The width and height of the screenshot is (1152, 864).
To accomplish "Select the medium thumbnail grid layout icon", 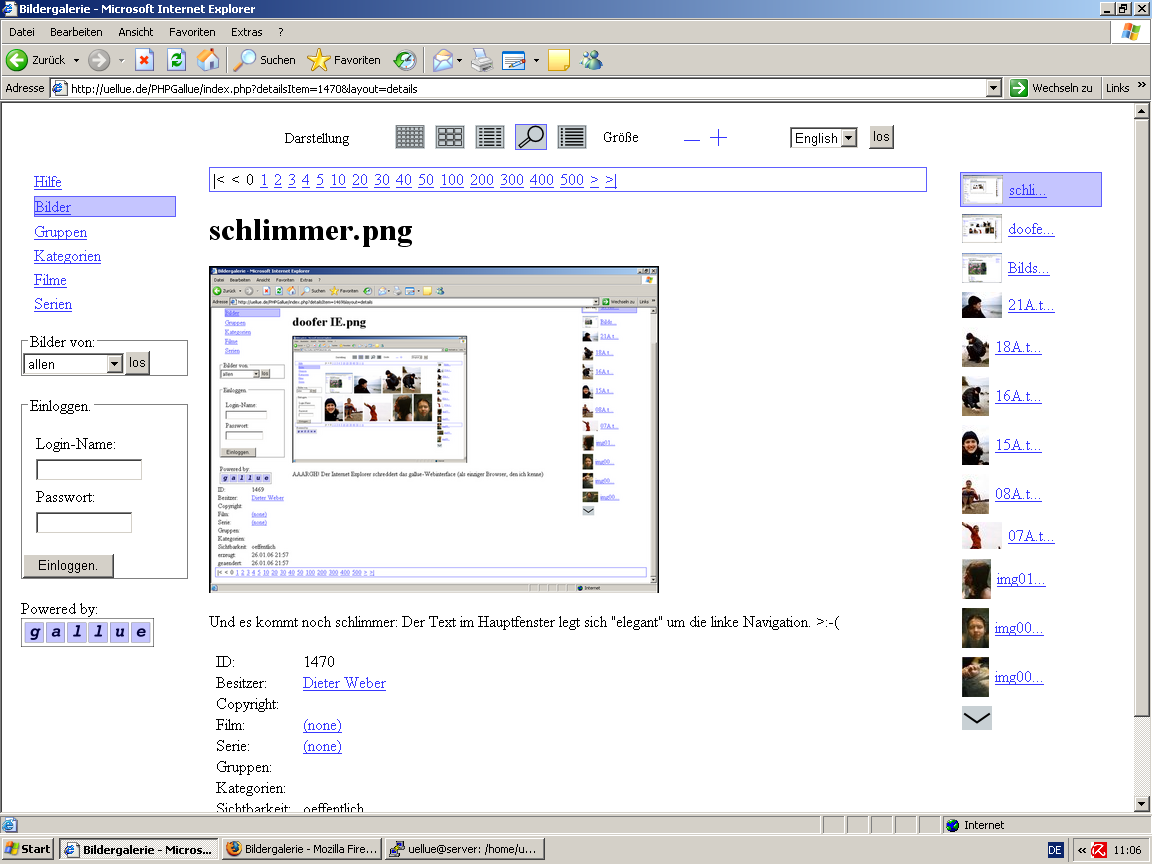I will 450,137.
